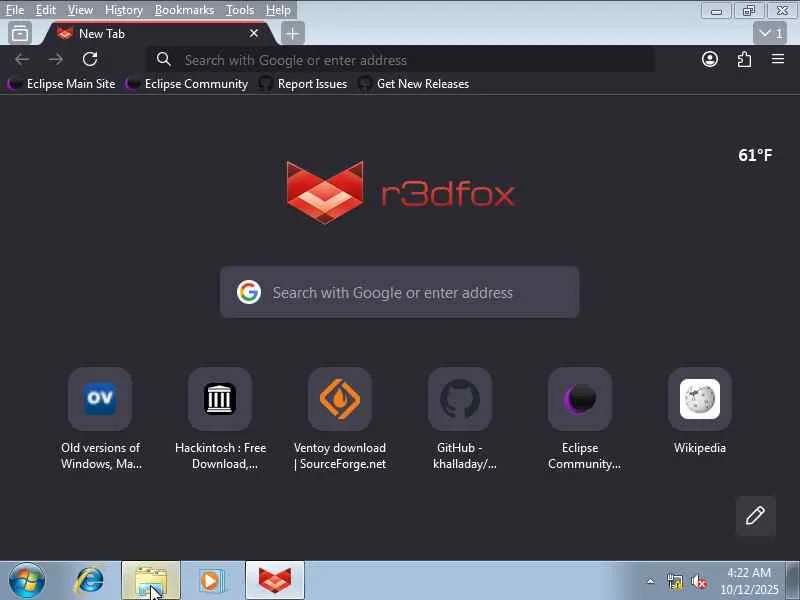Open the hamburger application menu
Viewport: 800px width, 600px height.
pyautogui.click(x=778, y=60)
